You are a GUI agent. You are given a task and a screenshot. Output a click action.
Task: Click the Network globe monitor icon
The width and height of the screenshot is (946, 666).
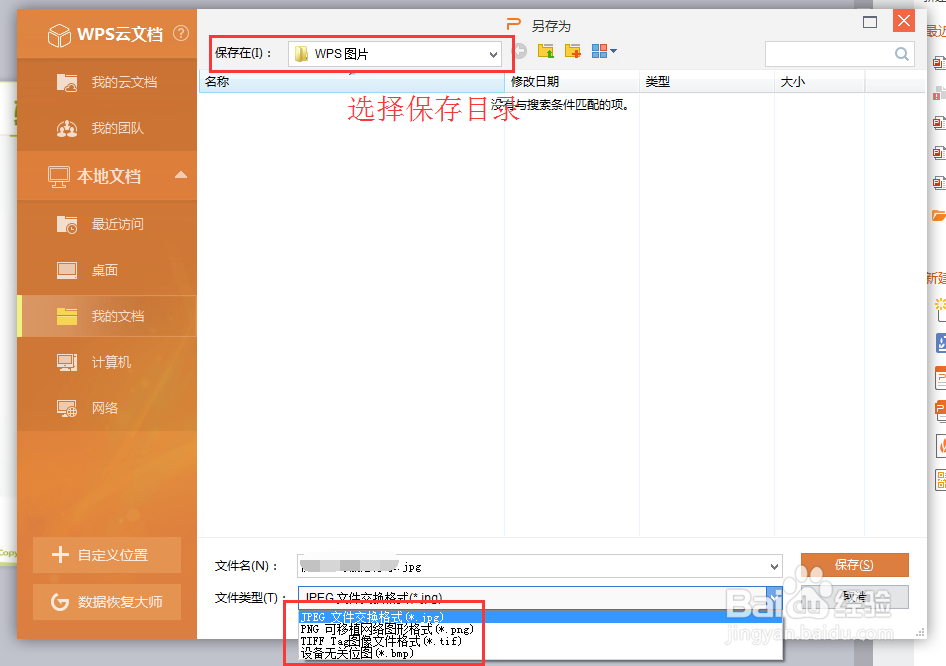point(66,408)
